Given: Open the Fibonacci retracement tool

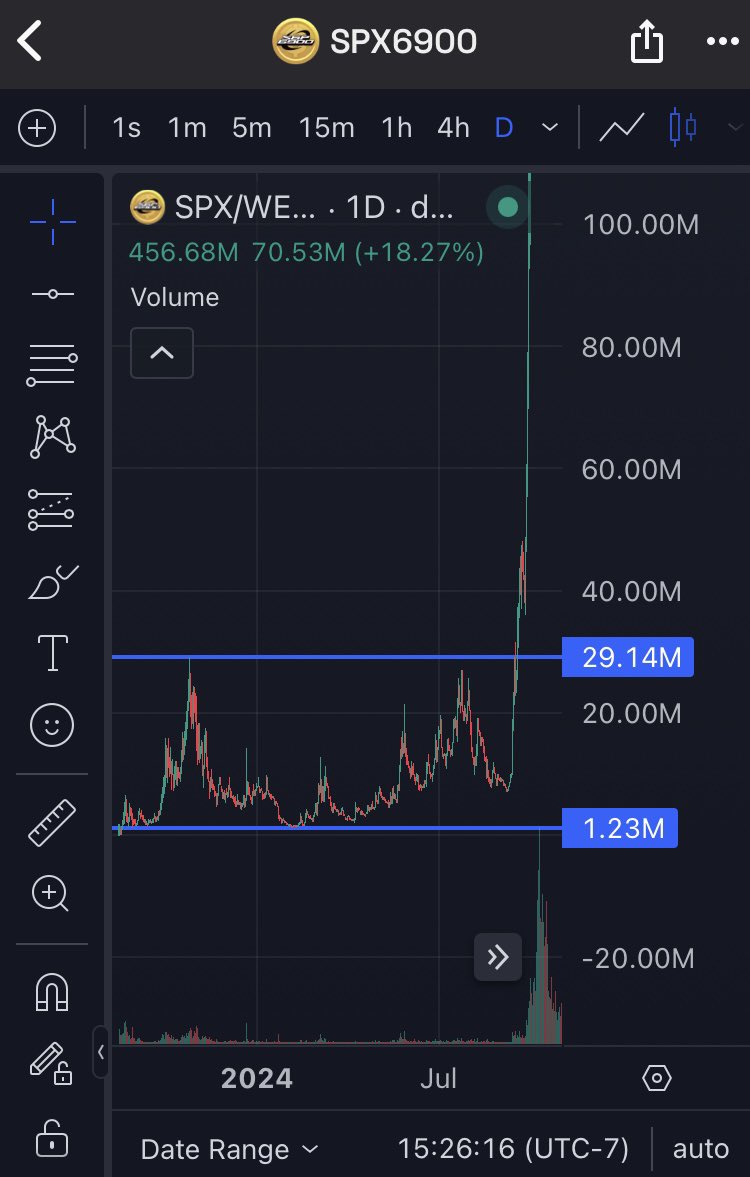Looking at the screenshot, I should point(53,366).
